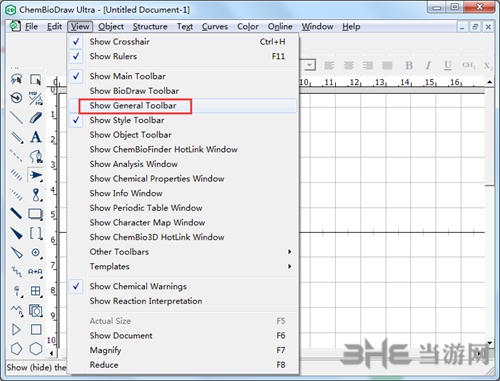The height and width of the screenshot is (381, 500).
Task: Activate the Eraser tool
Action: pos(35,117)
